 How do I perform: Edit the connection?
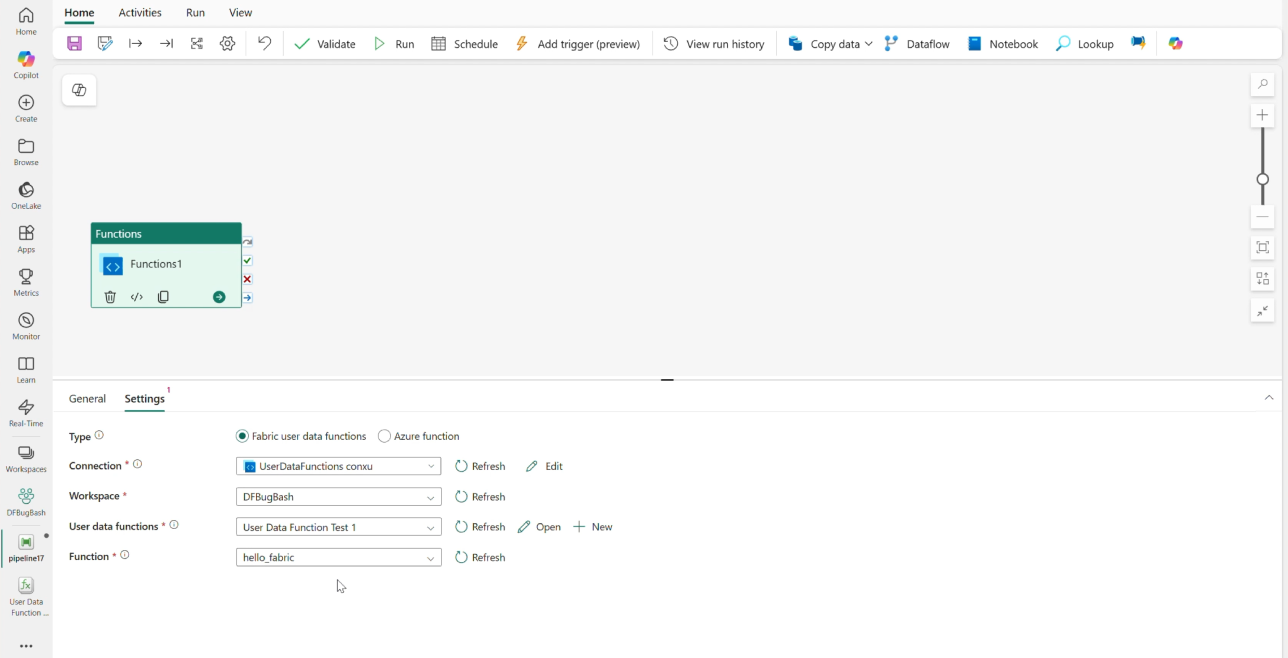pos(544,466)
